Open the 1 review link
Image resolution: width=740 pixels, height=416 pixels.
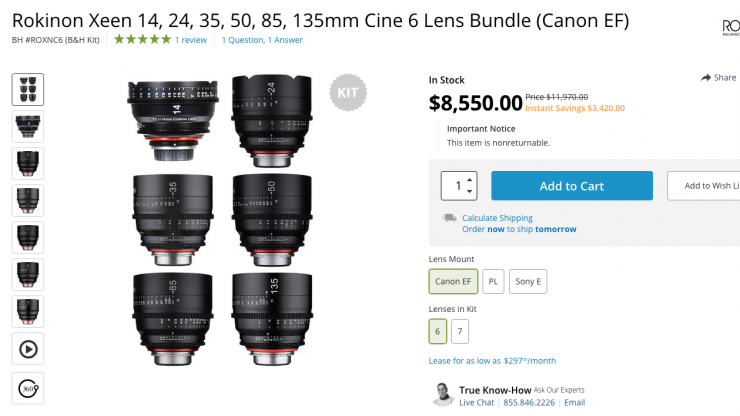coord(191,40)
